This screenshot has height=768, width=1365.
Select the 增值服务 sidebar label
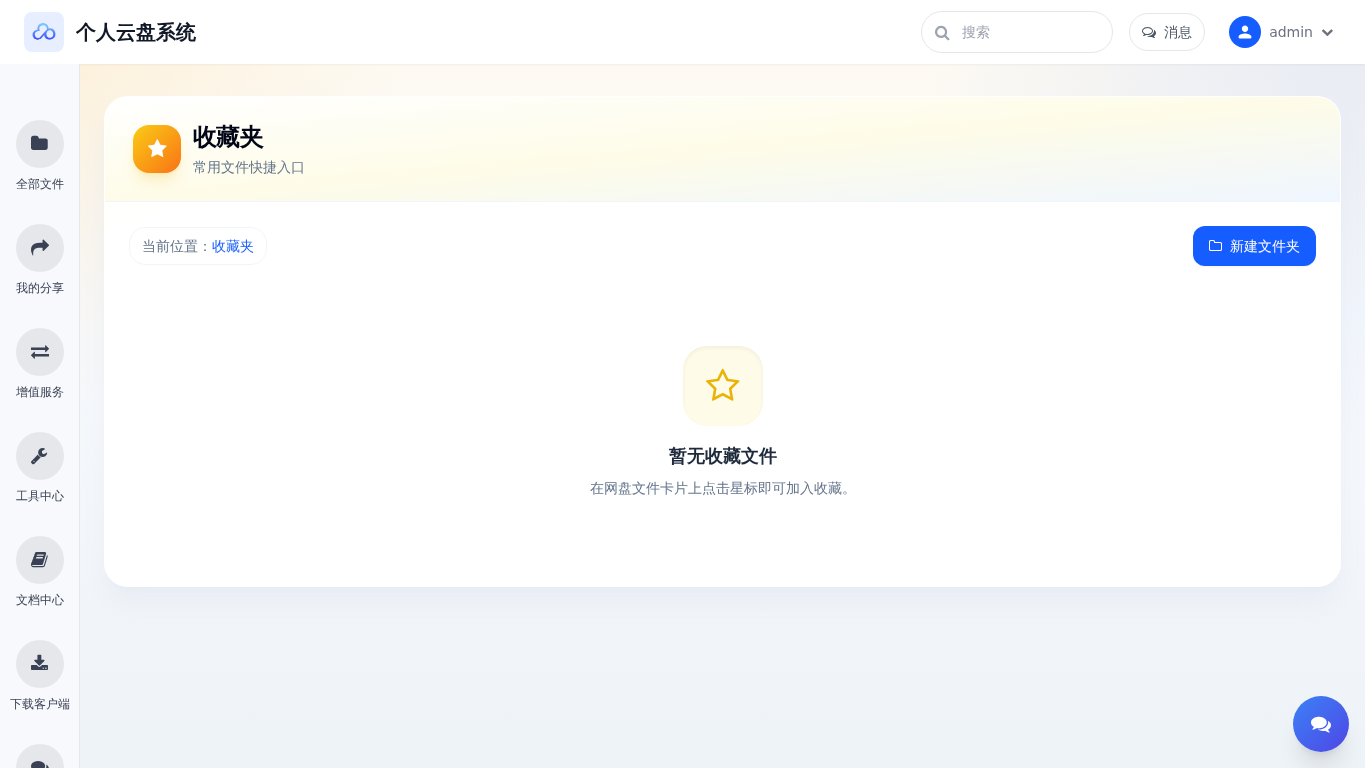click(x=40, y=392)
